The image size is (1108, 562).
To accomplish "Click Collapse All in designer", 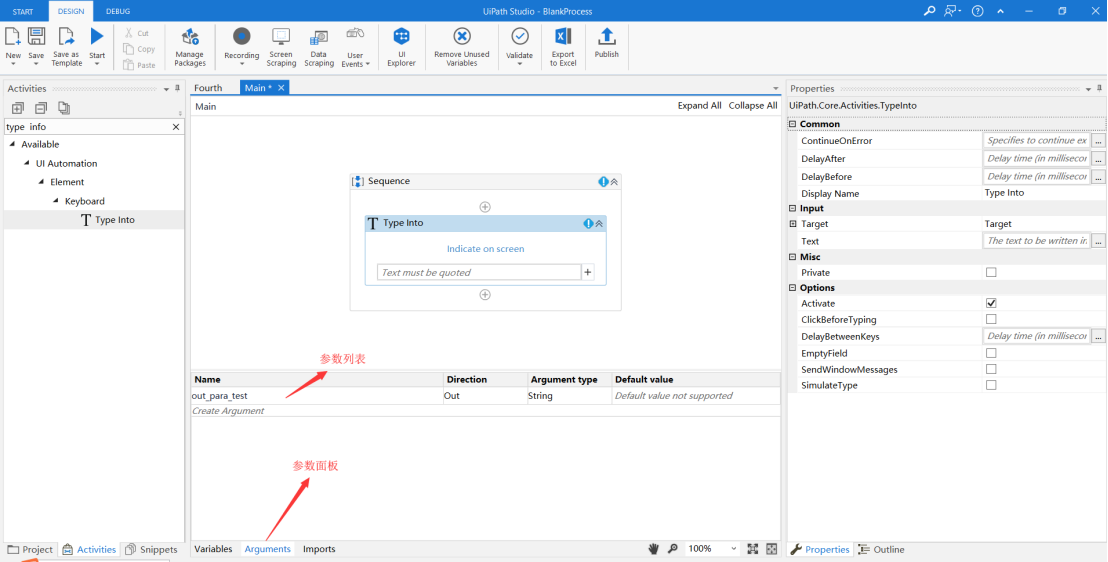I will coord(753,105).
